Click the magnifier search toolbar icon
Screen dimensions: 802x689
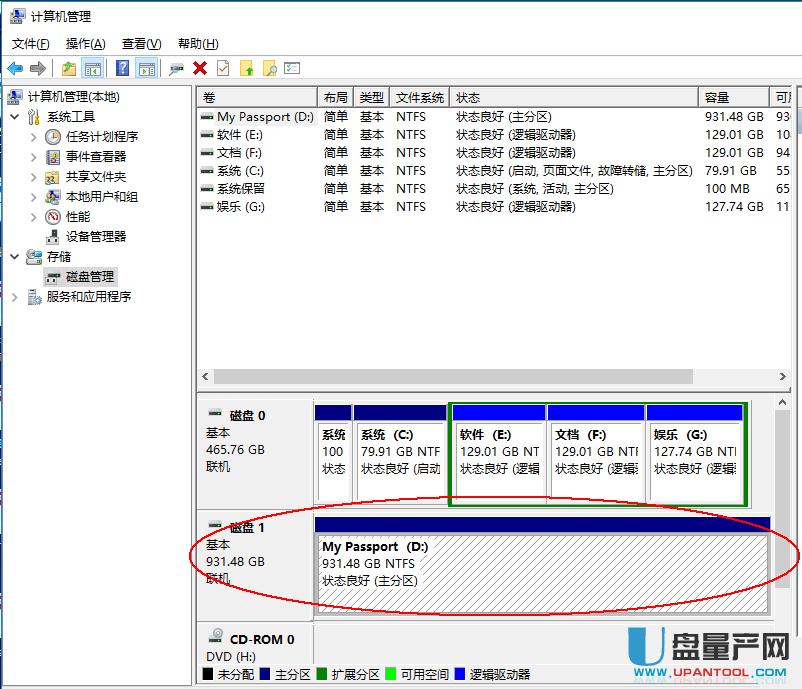tap(269, 68)
